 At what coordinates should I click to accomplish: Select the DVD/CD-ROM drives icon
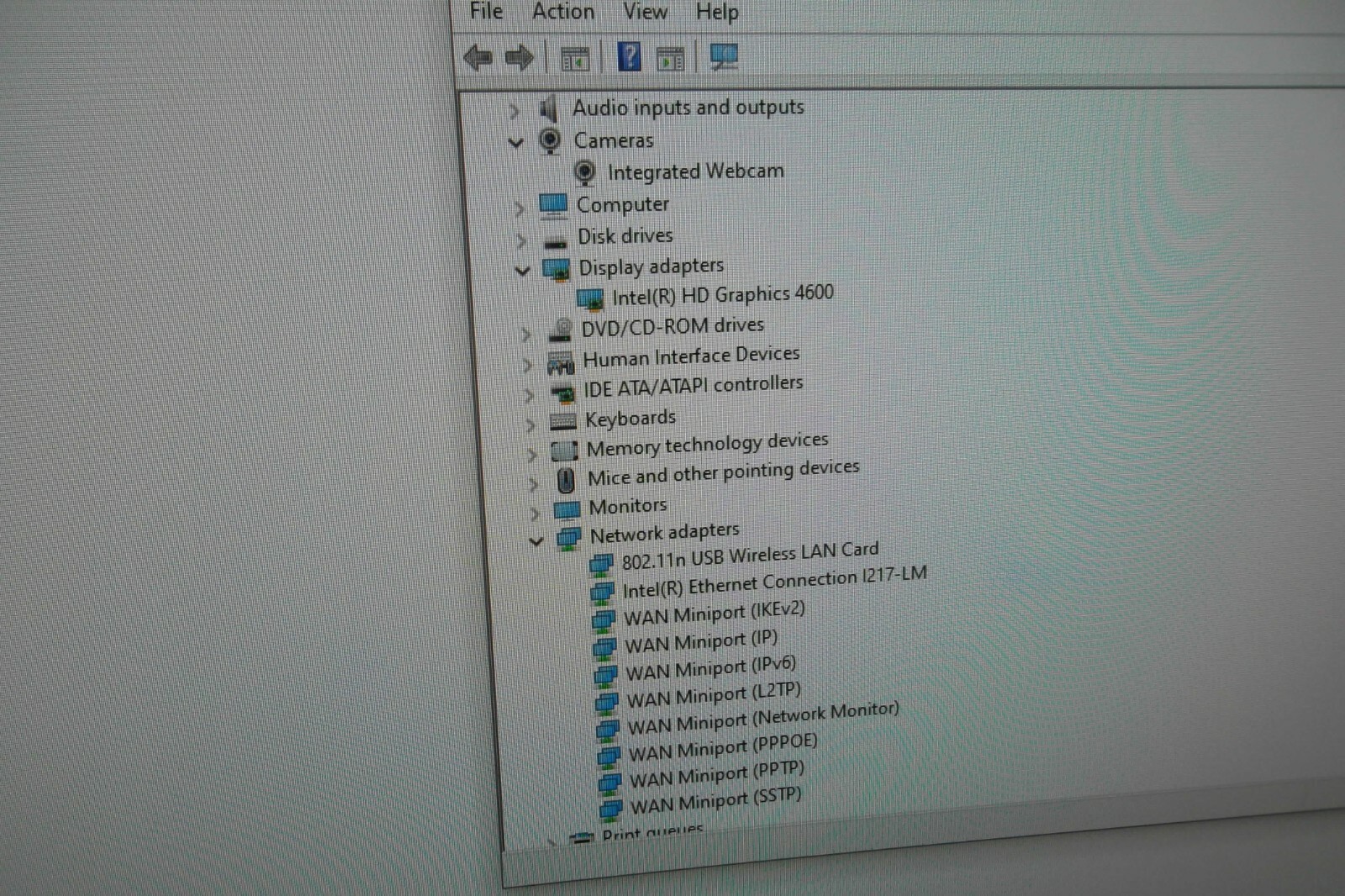pyautogui.click(x=560, y=329)
